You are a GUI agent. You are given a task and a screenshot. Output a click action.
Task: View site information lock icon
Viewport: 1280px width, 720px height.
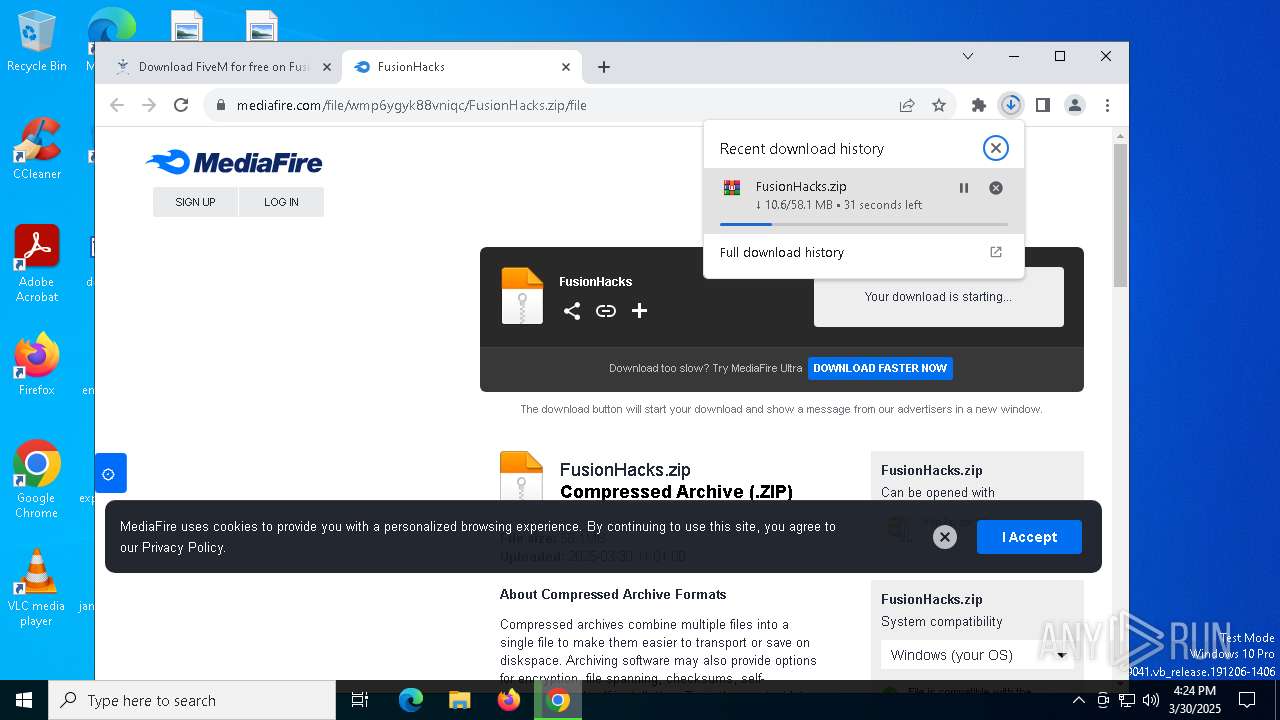(220, 105)
